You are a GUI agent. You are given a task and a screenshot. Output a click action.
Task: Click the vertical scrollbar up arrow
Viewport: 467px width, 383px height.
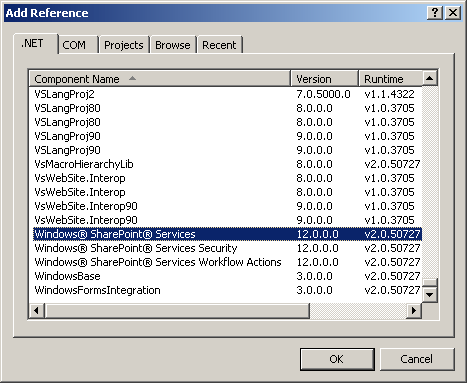(430, 78)
